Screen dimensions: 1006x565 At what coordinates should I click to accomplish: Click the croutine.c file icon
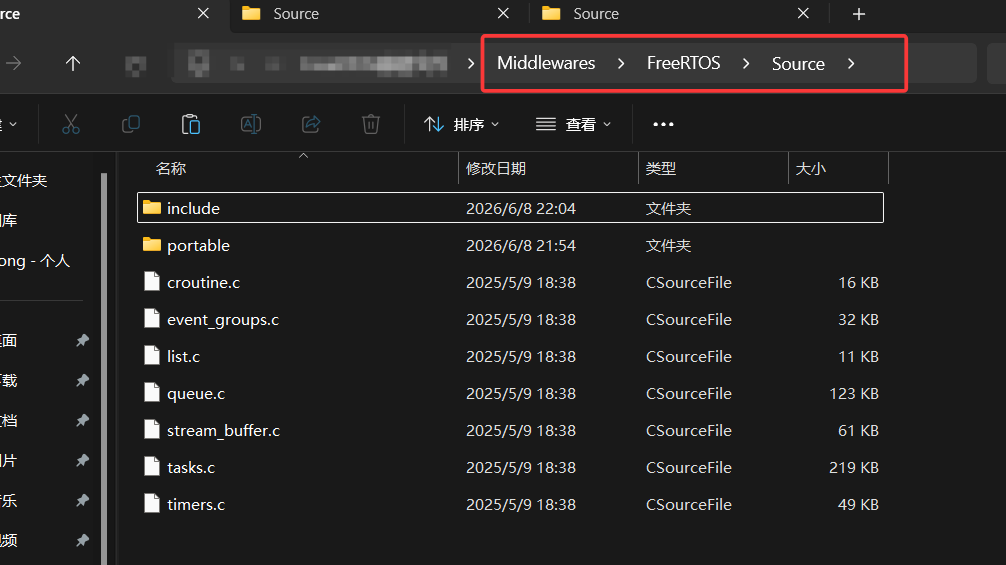151,282
